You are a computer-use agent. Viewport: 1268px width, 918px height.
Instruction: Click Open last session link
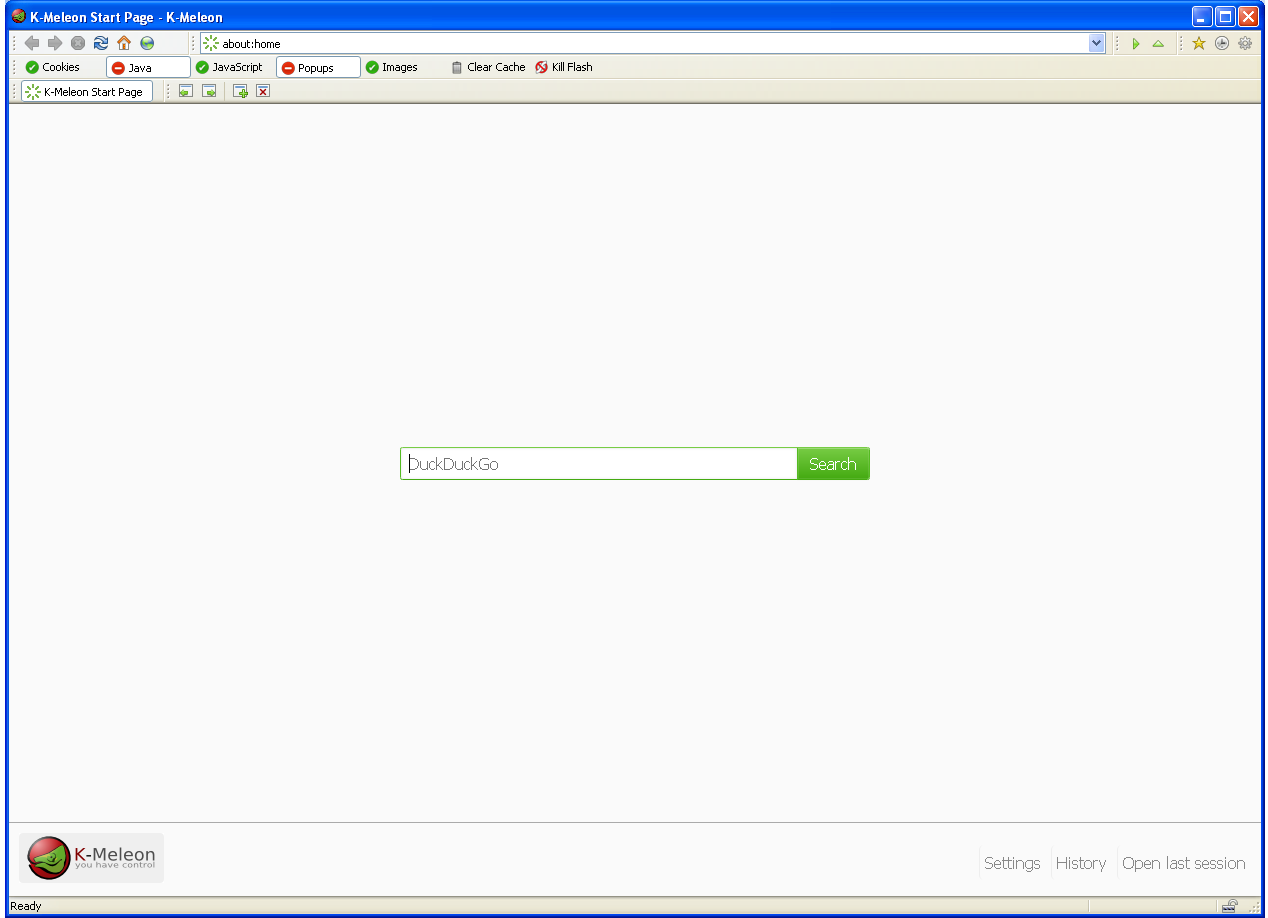(x=1183, y=863)
